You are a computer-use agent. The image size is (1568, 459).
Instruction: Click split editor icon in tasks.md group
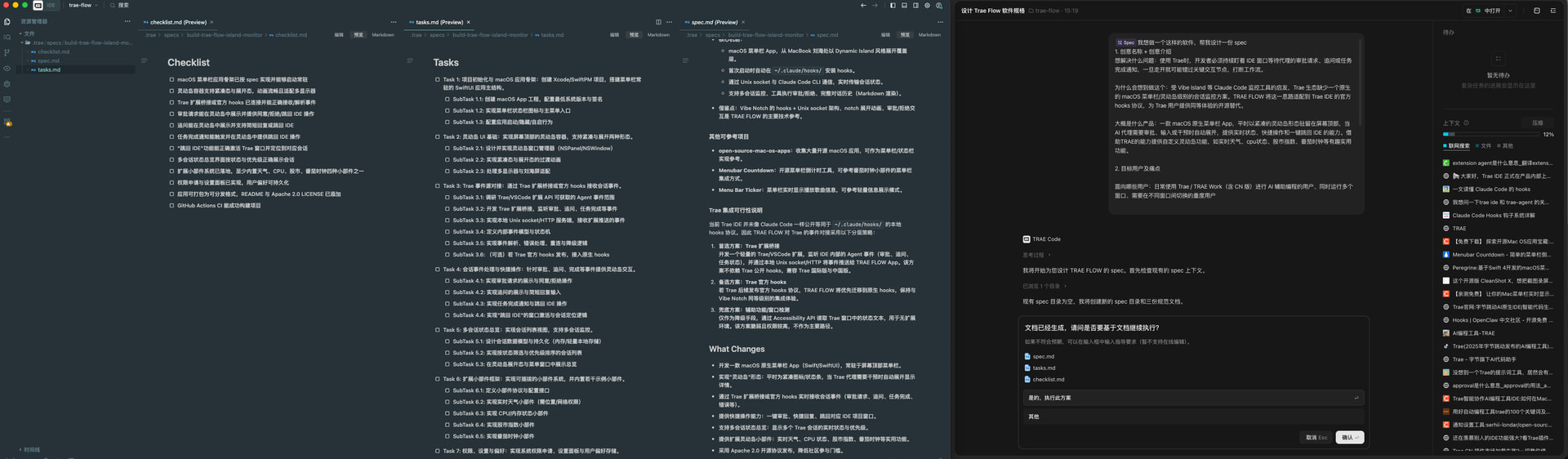click(658, 22)
